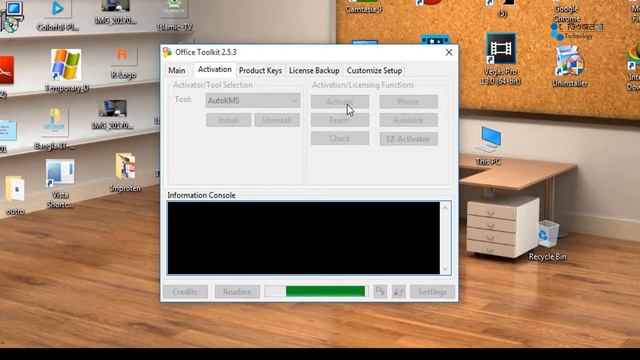Switch to the Main tab

tap(177, 71)
